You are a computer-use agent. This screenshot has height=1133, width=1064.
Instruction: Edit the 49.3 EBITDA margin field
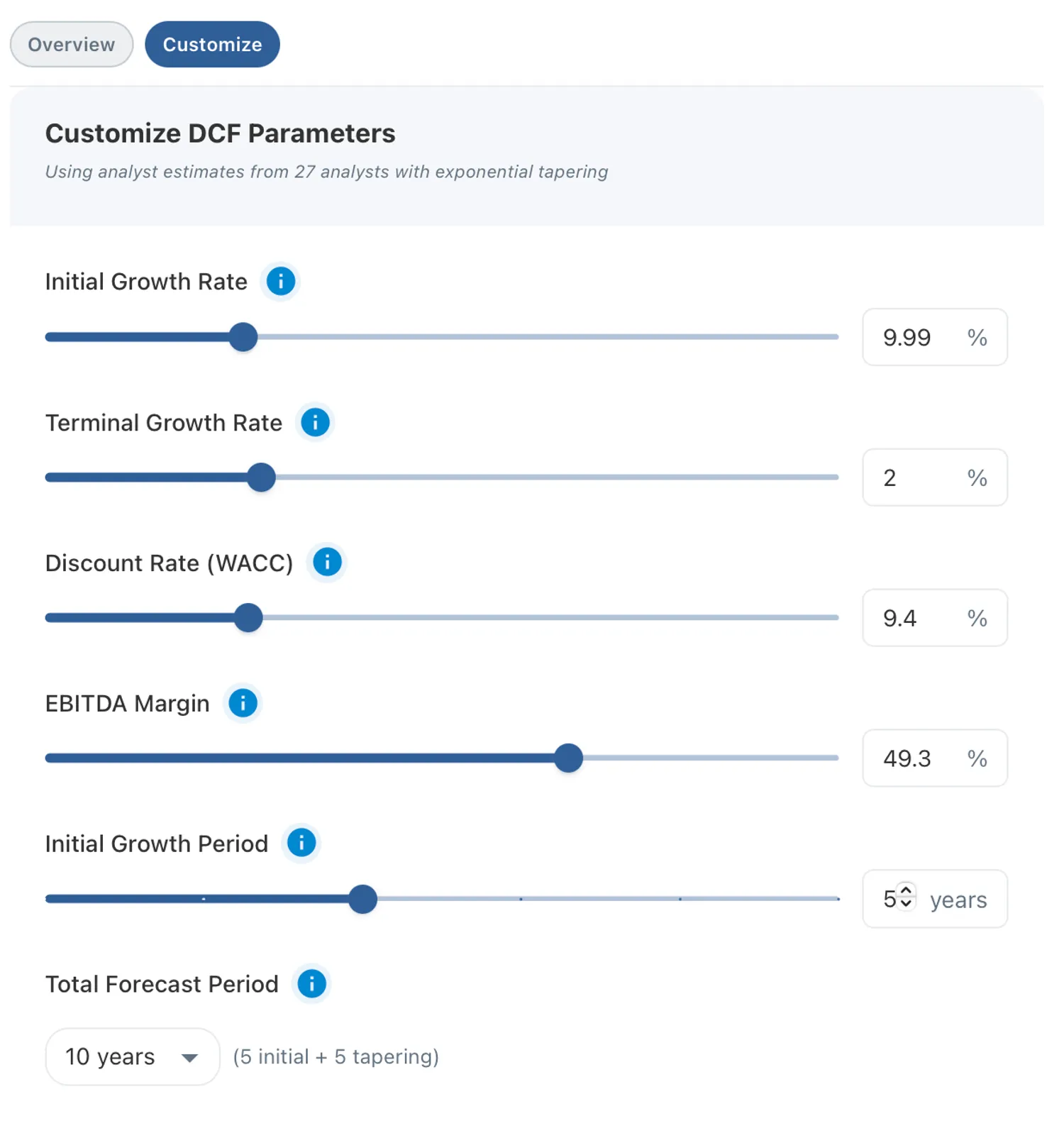935,758
